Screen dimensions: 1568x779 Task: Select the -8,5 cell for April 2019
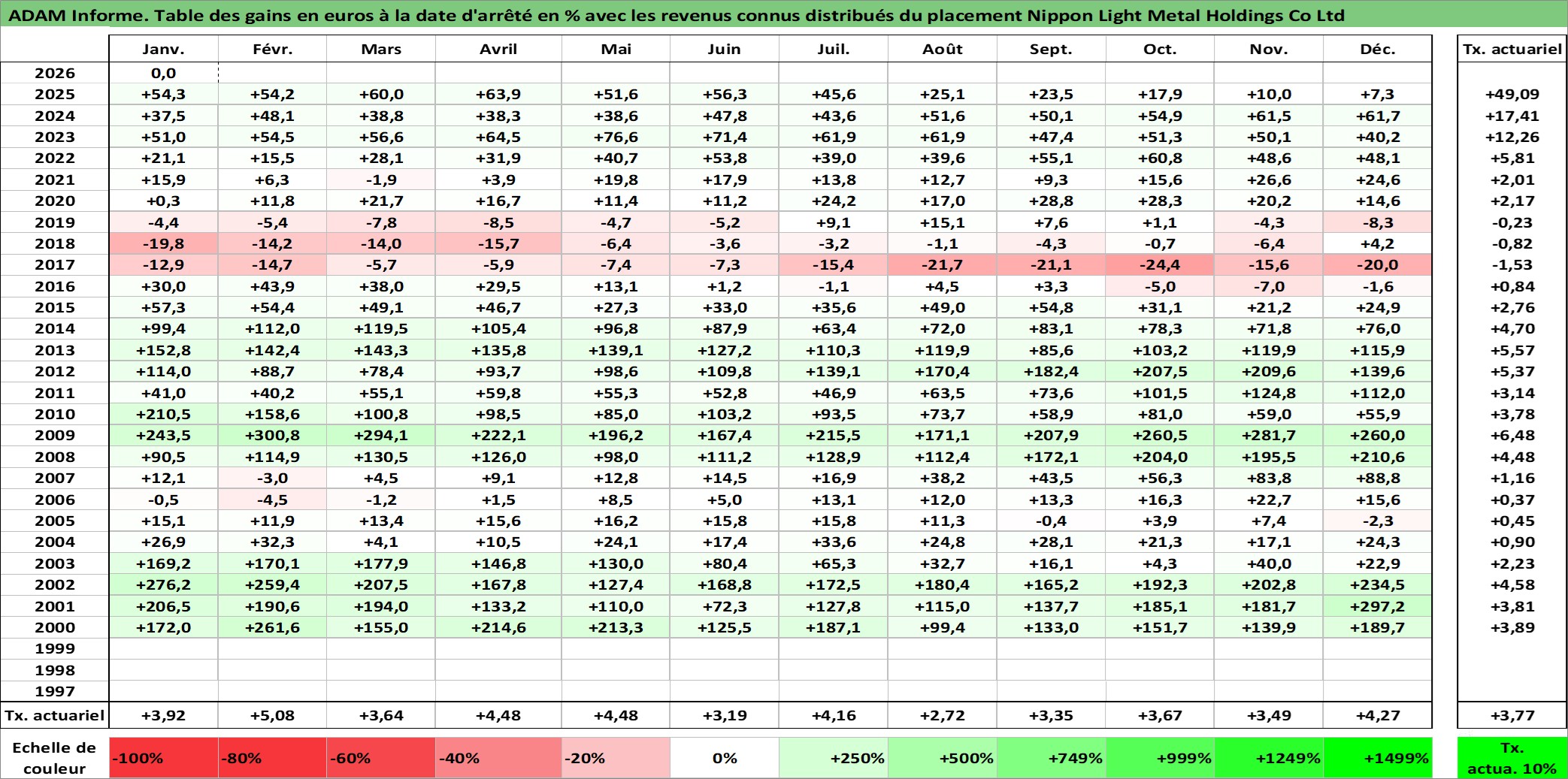[498, 222]
